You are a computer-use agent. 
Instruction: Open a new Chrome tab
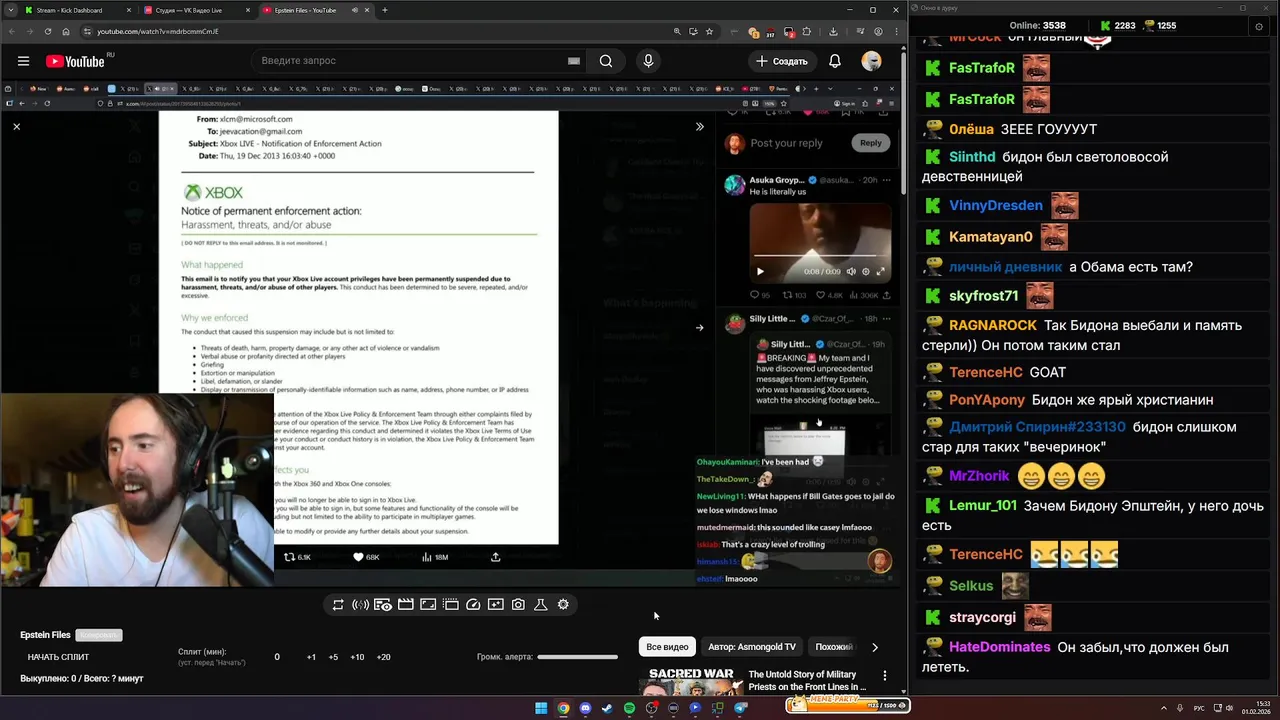point(385,10)
